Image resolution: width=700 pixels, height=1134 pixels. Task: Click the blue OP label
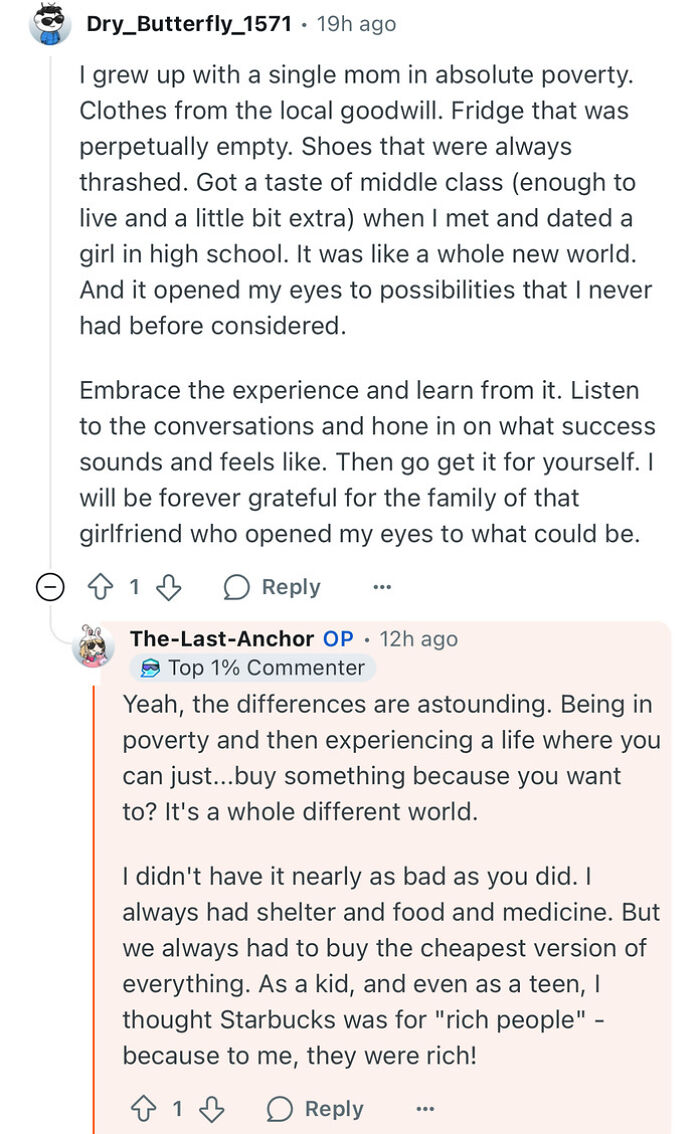pos(338,639)
